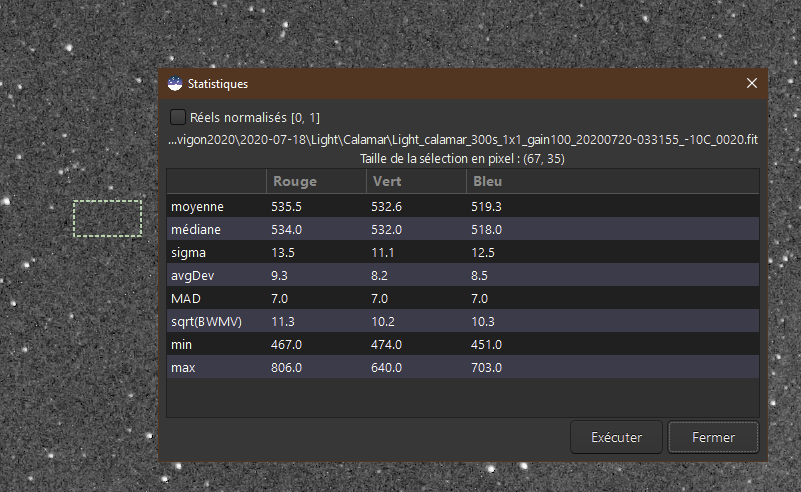Click the Rouge avgDev value 9.3

coord(279,275)
